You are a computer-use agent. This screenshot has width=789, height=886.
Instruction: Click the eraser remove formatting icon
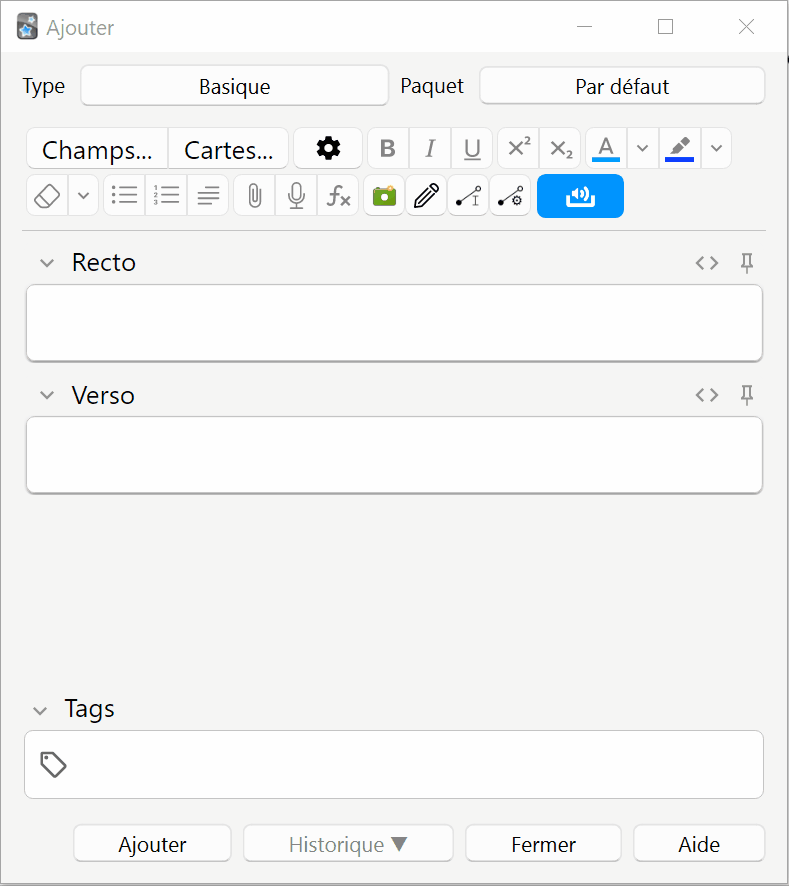[x=47, y=196]
